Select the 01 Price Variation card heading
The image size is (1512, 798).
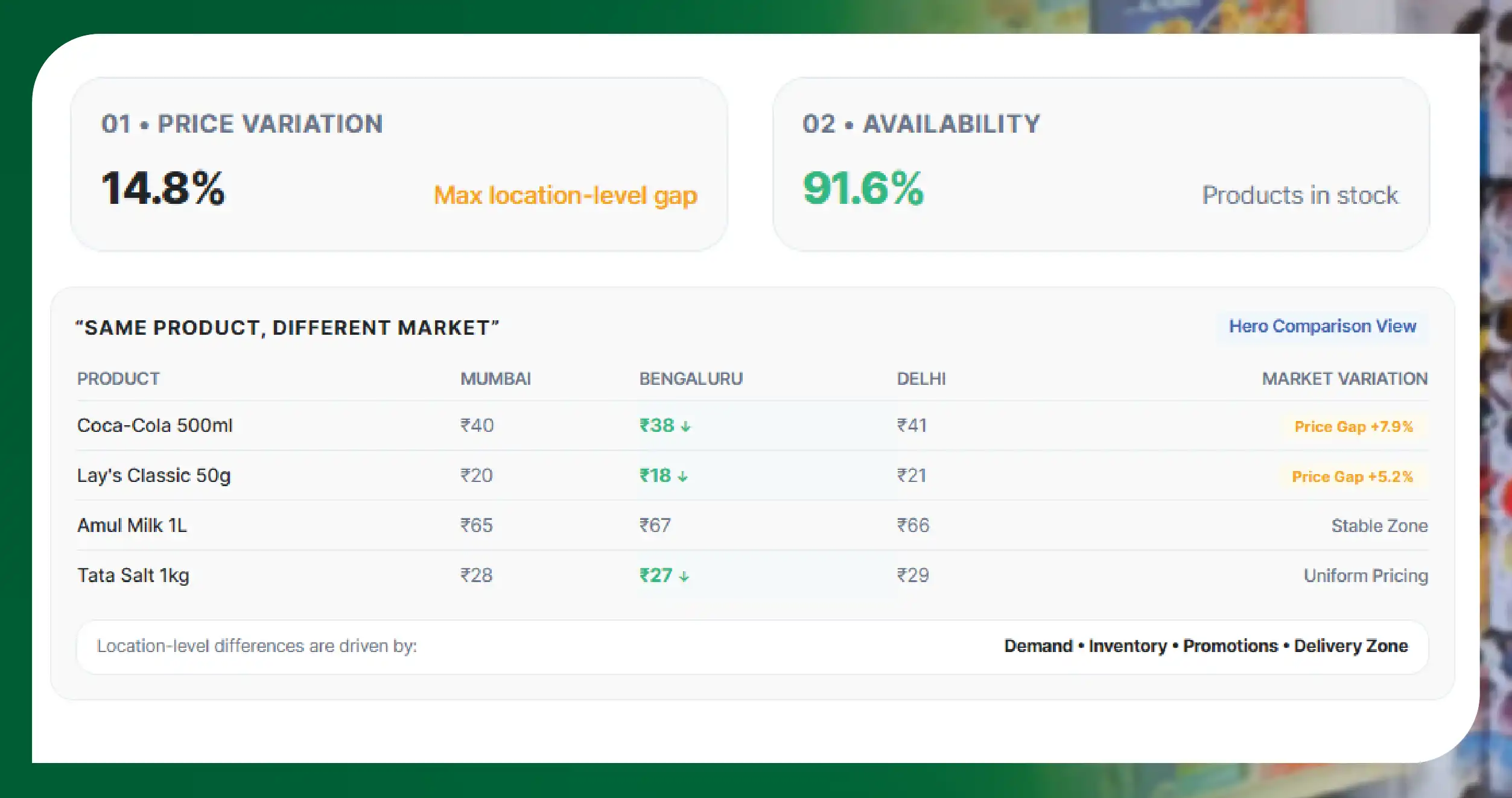tap(242, 124)
